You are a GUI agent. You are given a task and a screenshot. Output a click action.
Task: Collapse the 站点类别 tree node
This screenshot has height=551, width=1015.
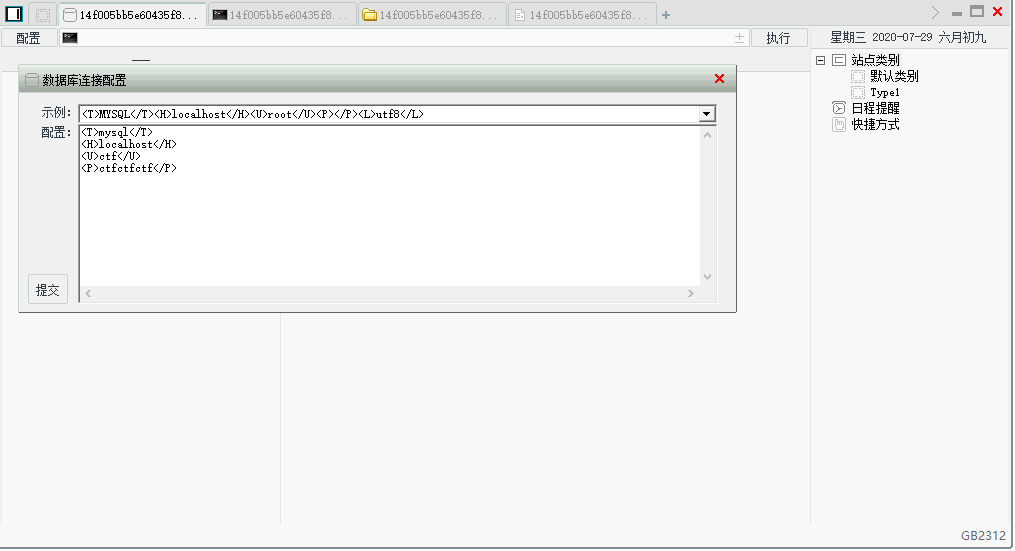tap(820, 60)
